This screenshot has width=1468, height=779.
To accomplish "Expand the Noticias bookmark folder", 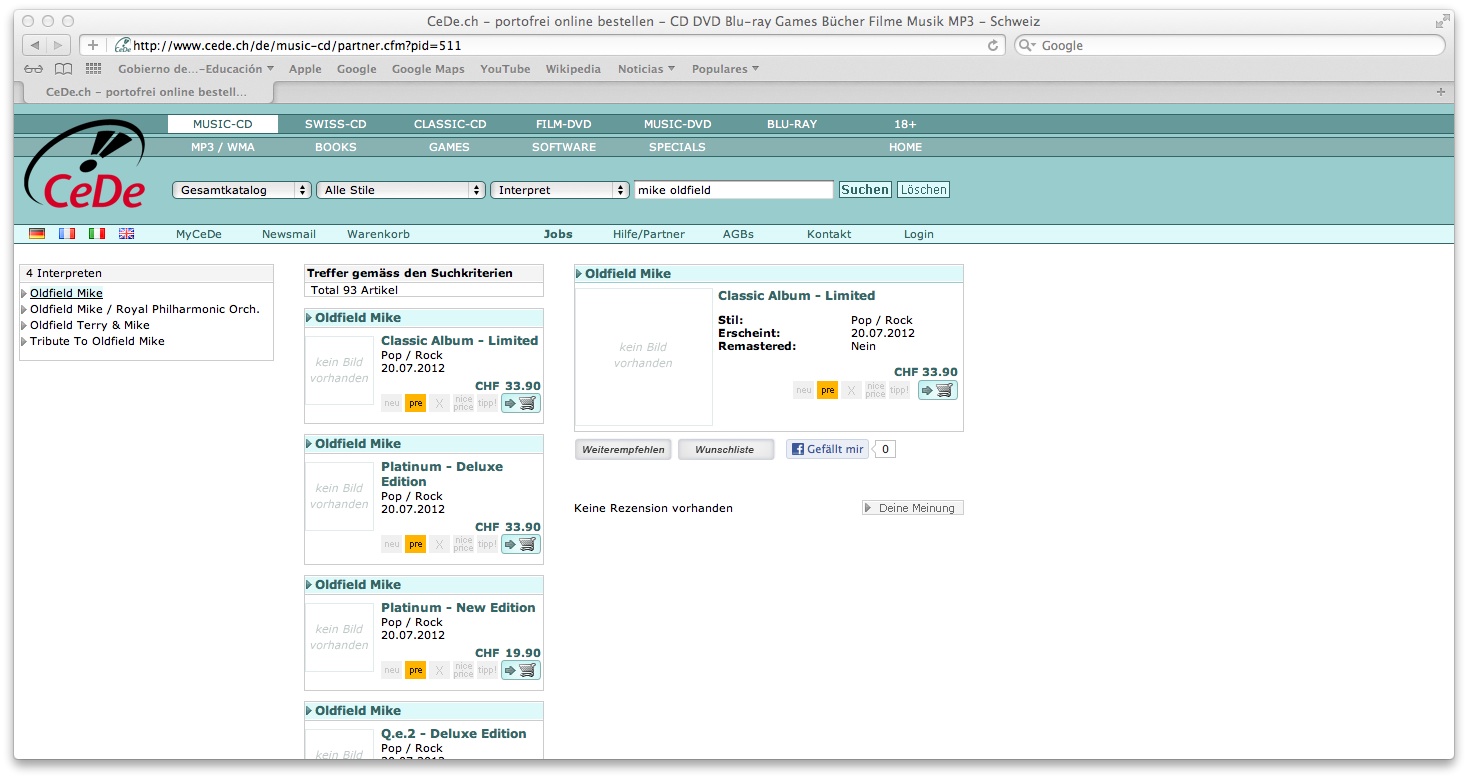I will tap(646, 69).
